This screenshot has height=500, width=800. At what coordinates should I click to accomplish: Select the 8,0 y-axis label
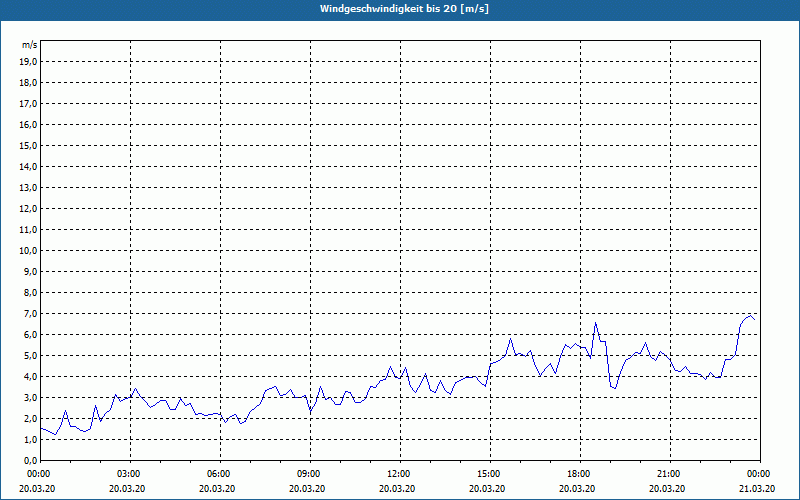[x=31, y=292]
